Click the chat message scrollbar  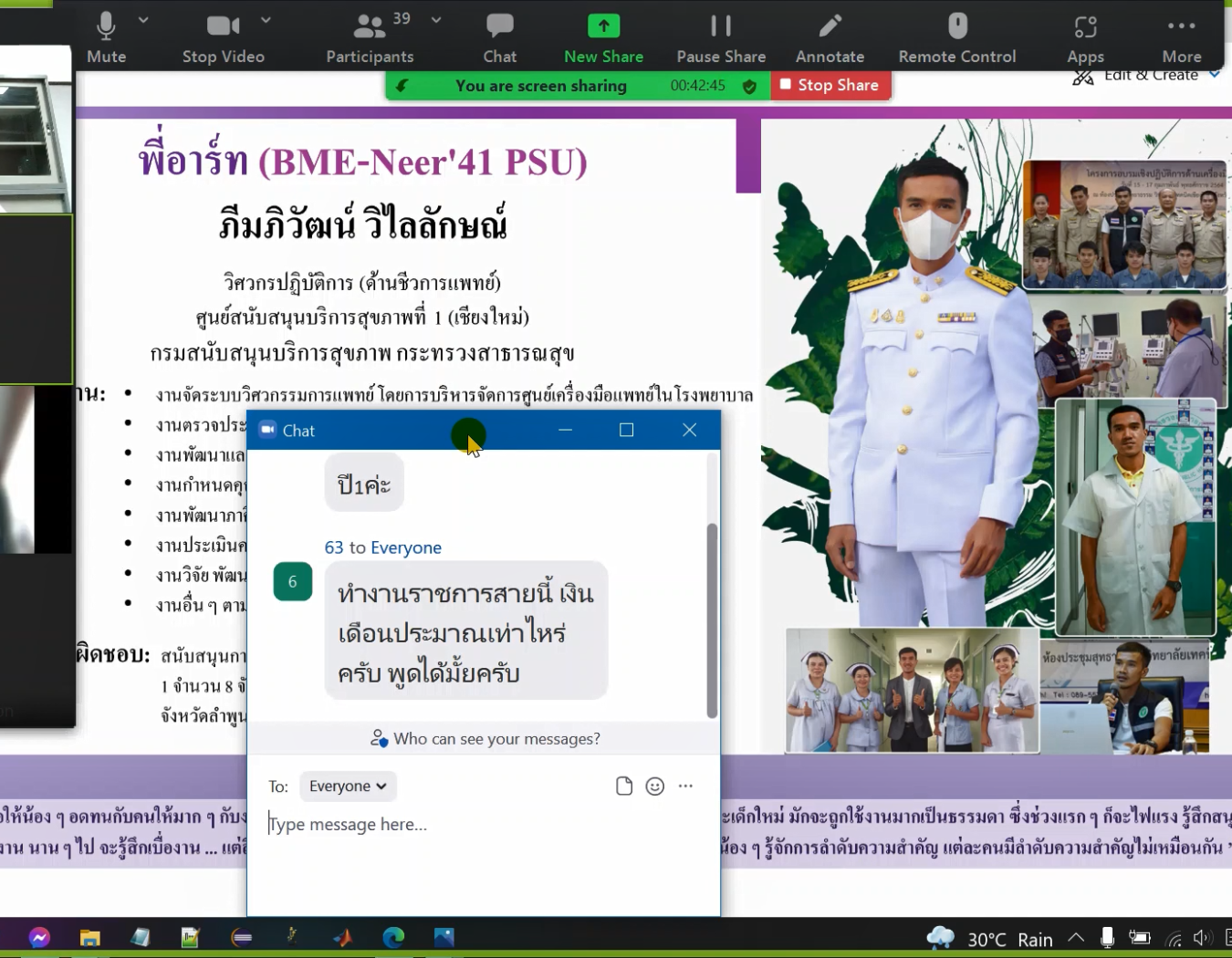click(x=712, y=620)
